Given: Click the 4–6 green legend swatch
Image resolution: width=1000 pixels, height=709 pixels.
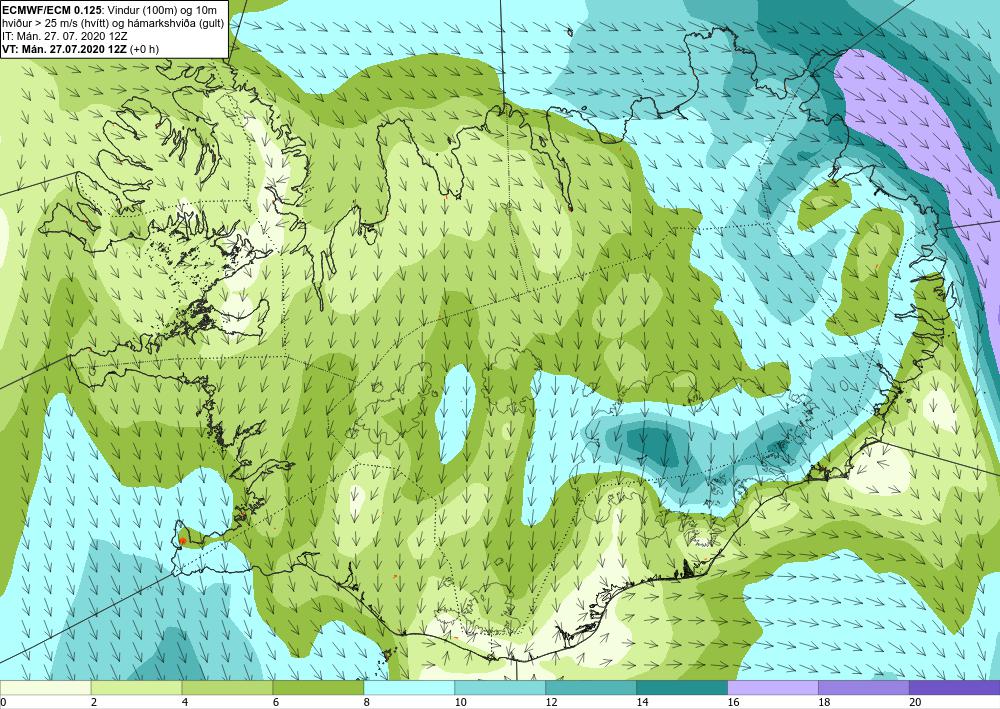Looking at the screenshot, I should coord(227,688).
